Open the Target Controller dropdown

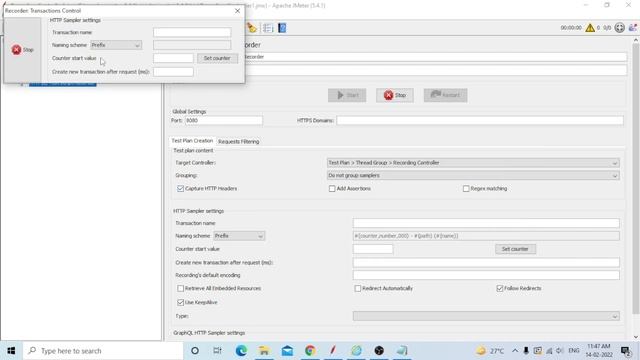click(x=473, y=163)
